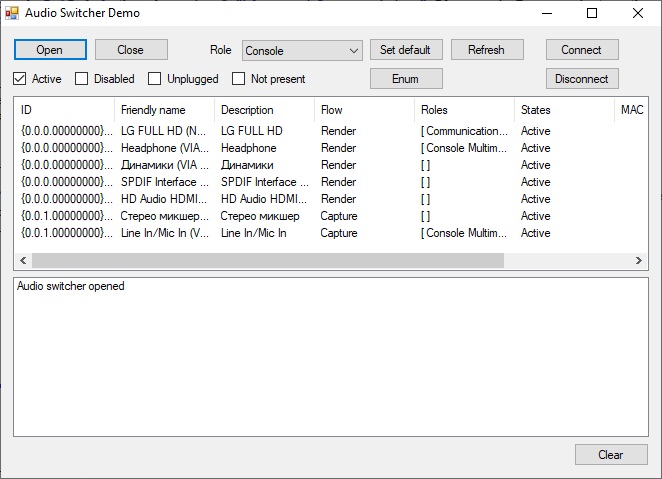Select the Динамики (VIA ... device row
Screen dimensions: 662x479
331,165
